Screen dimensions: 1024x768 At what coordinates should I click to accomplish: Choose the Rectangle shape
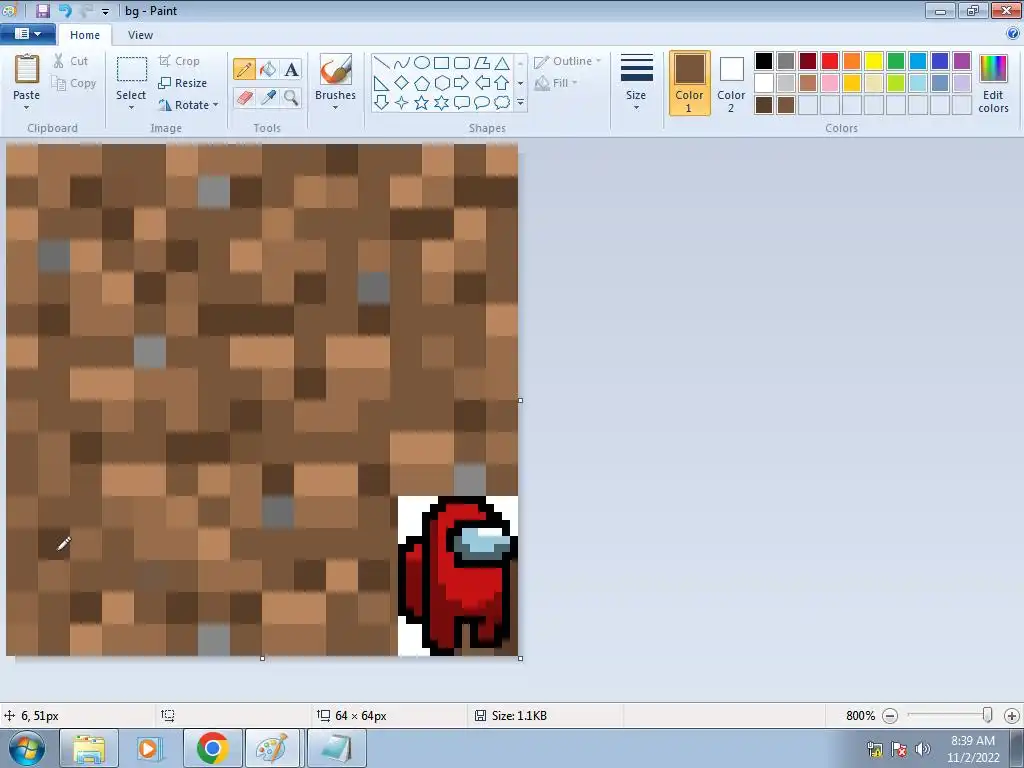pyautogui.click(x=442, y=63)
